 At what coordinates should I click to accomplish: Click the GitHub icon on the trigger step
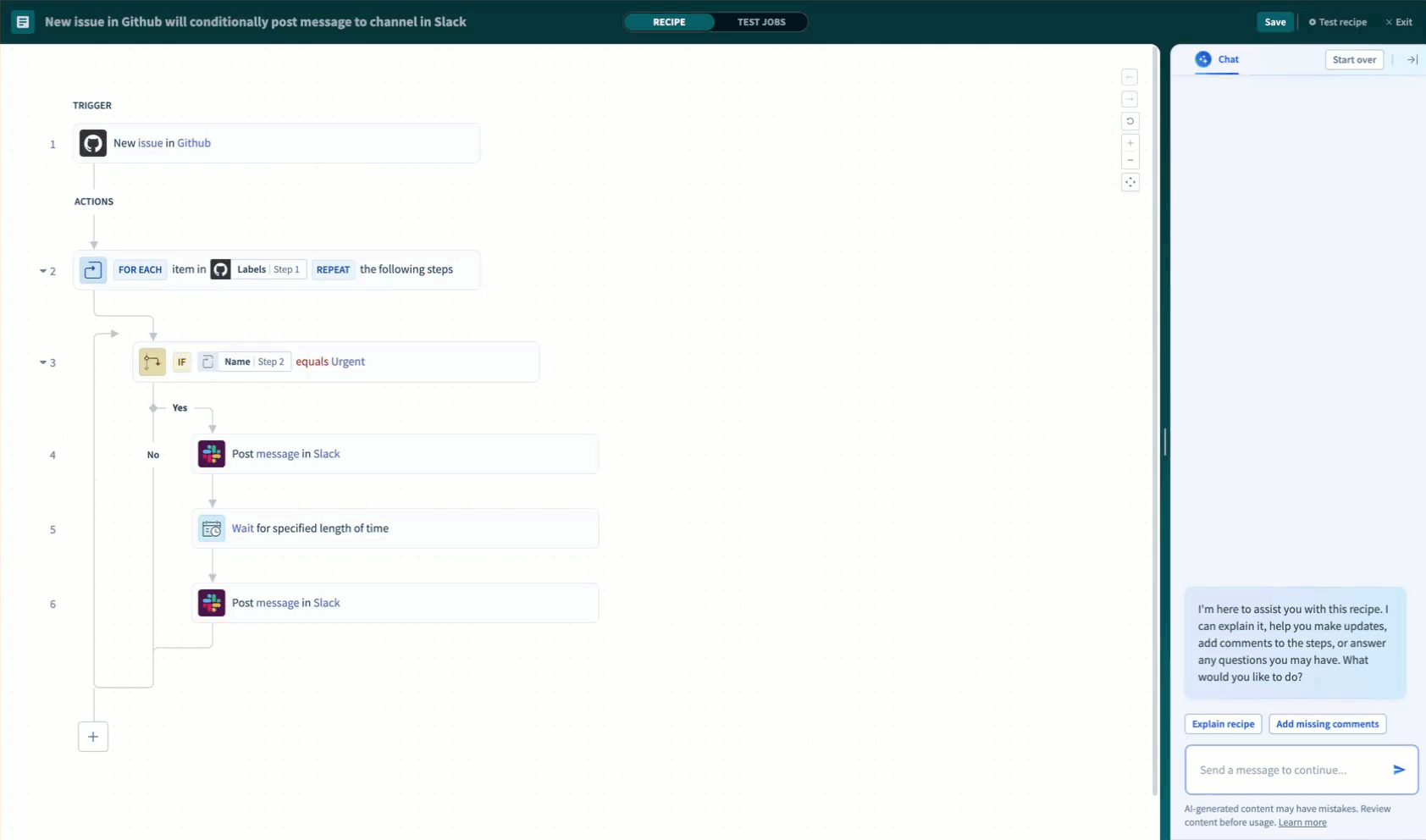click(x=92, y=143)
